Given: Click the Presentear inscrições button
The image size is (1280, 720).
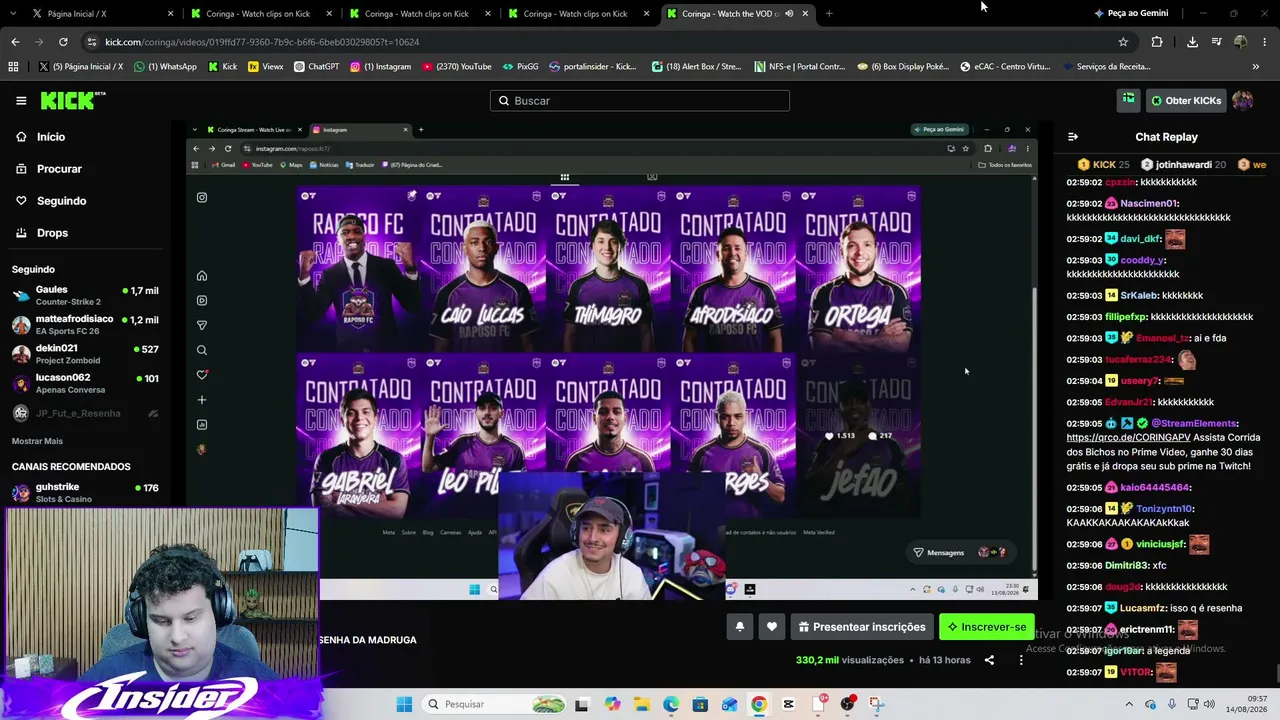Looking at the screenshot, I should coord(861,627).
